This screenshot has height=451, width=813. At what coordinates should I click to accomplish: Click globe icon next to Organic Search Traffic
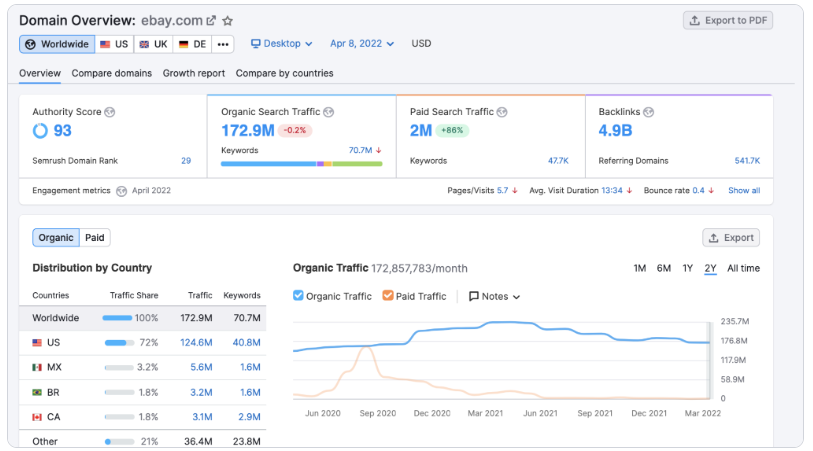click(329, 112)
